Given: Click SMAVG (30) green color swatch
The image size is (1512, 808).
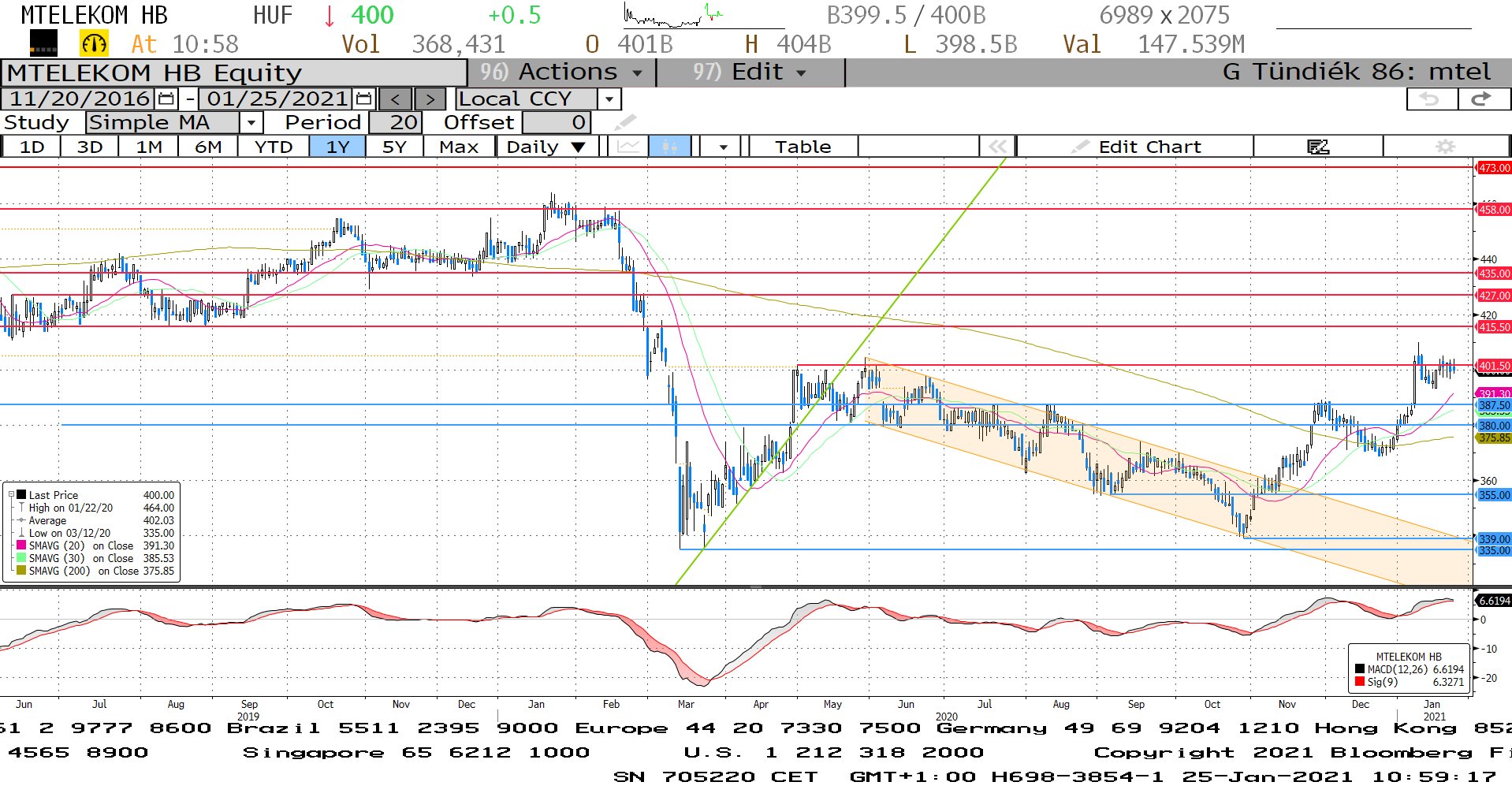Looking at the screenshot, I should (21, 558).
